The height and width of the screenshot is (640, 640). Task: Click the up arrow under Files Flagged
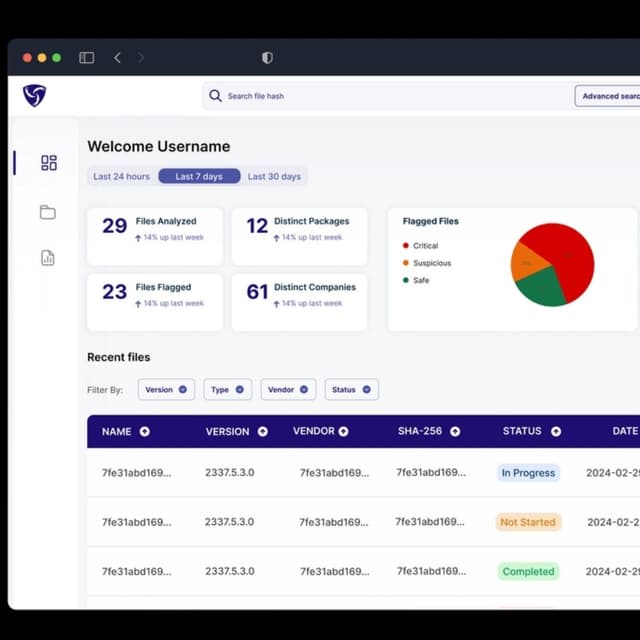click(x=138, y=304)
